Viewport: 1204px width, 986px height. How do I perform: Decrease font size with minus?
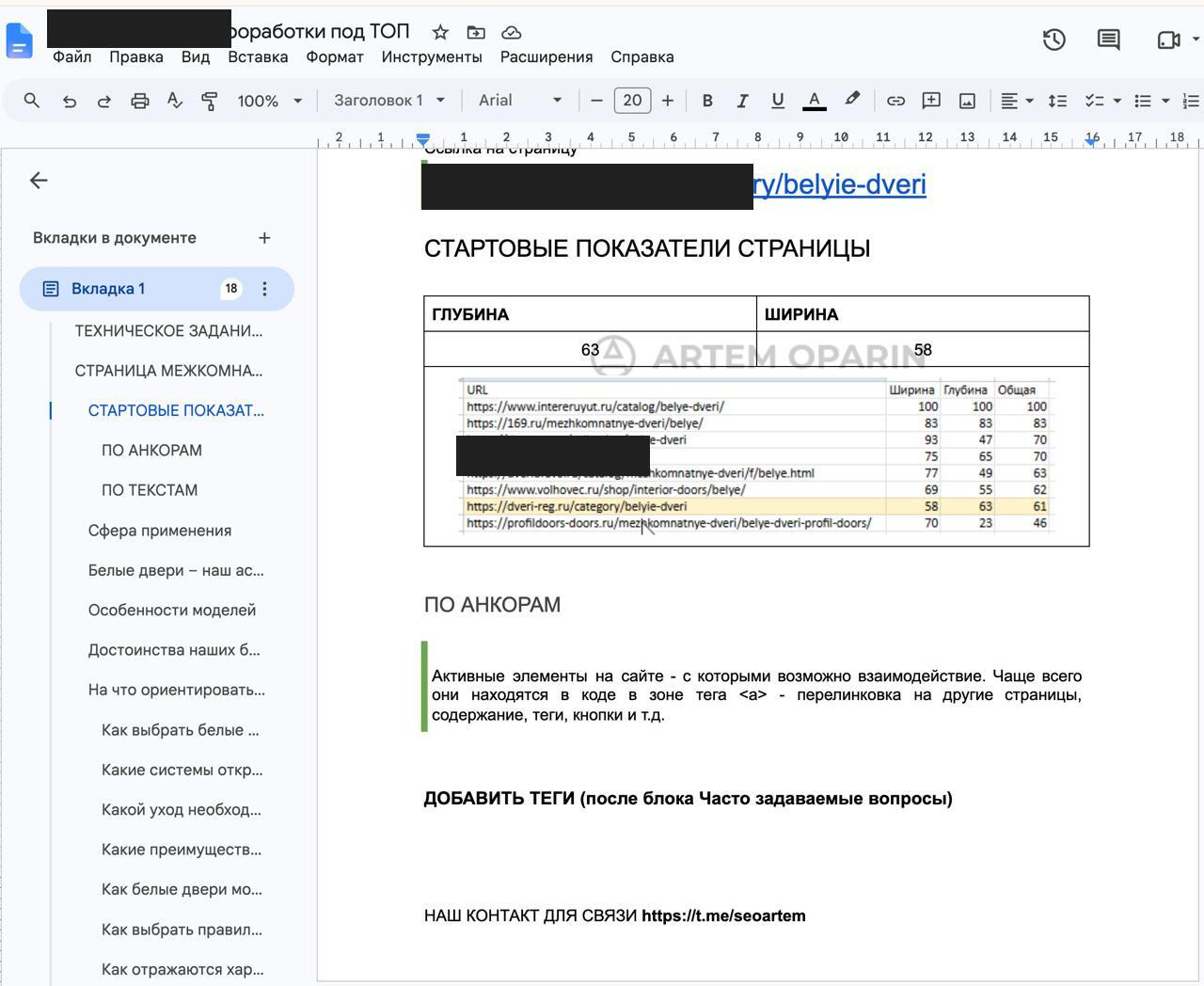[595, 101]
